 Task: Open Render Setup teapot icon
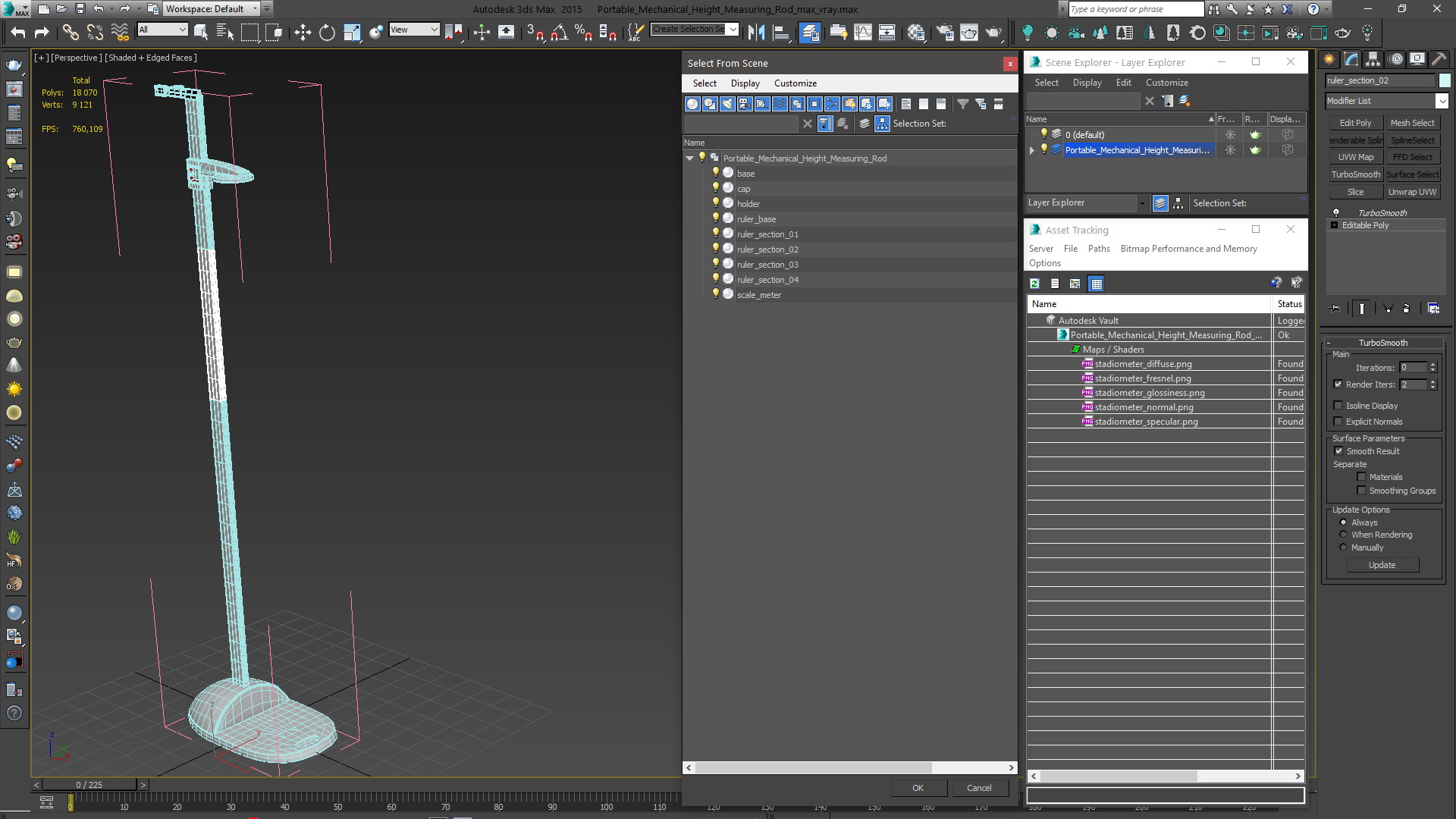(945, 32)
